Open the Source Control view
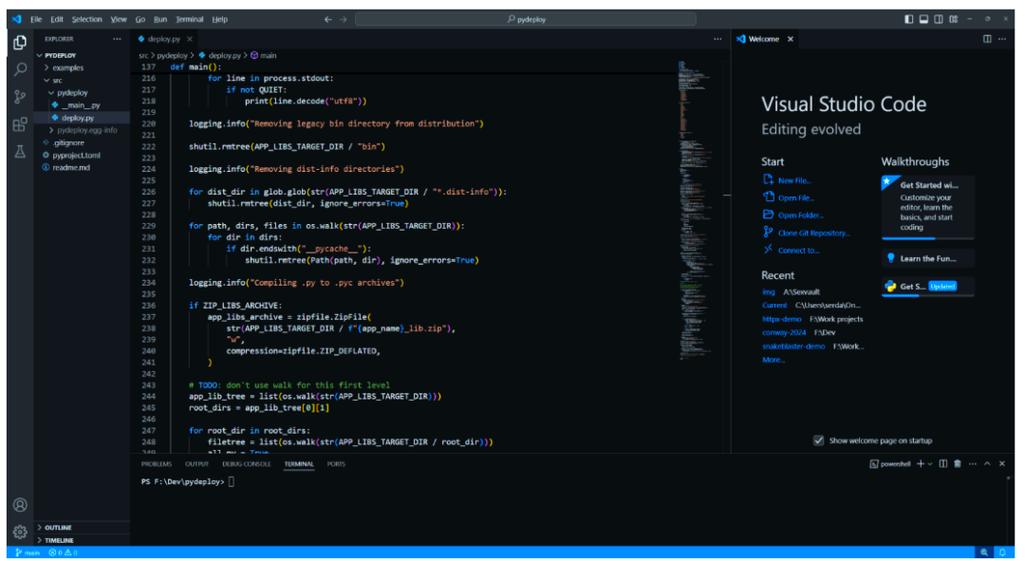The image size is (1025, 561). point(19,97)
